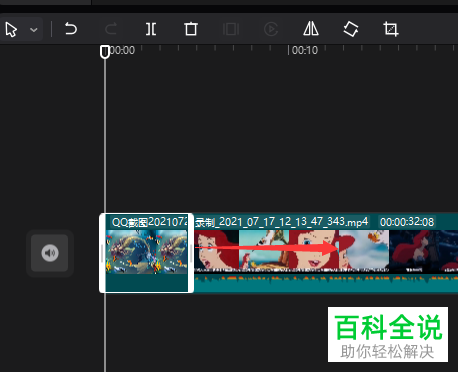Select the QQ截图 image clip
The width and height of the screenshot is (458, 372).
[x=146, y=252]
